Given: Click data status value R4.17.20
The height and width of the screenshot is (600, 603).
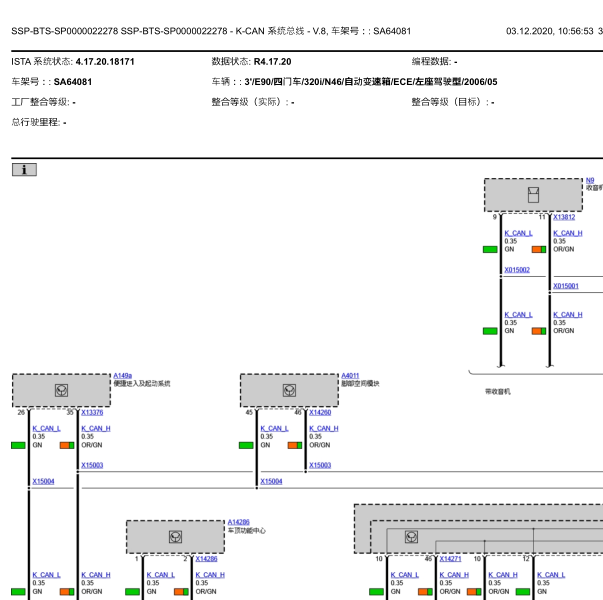Looking at the screenshot, I should tap(272, 62).
